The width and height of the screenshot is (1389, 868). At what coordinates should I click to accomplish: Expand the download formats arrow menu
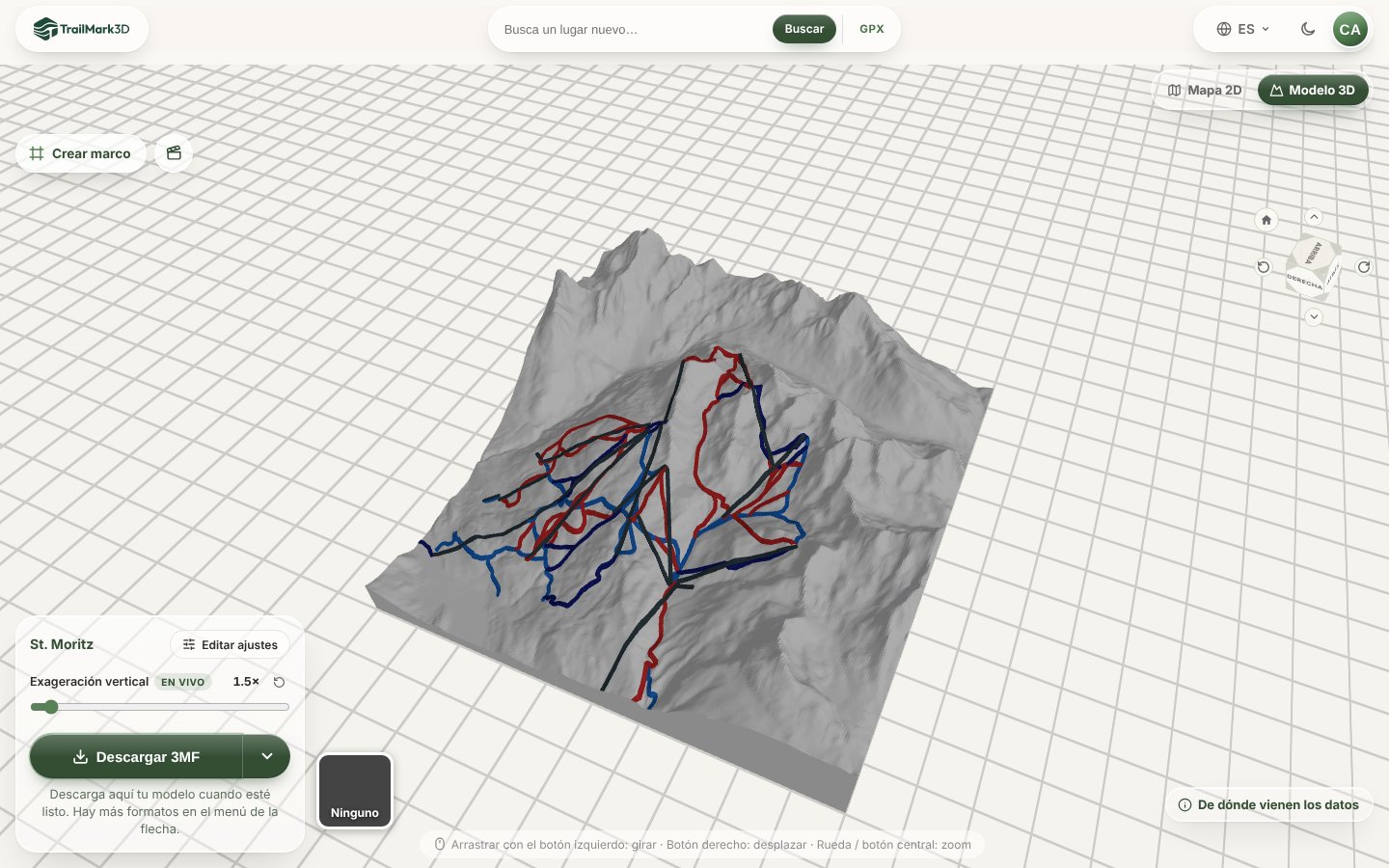coord(267,757)
